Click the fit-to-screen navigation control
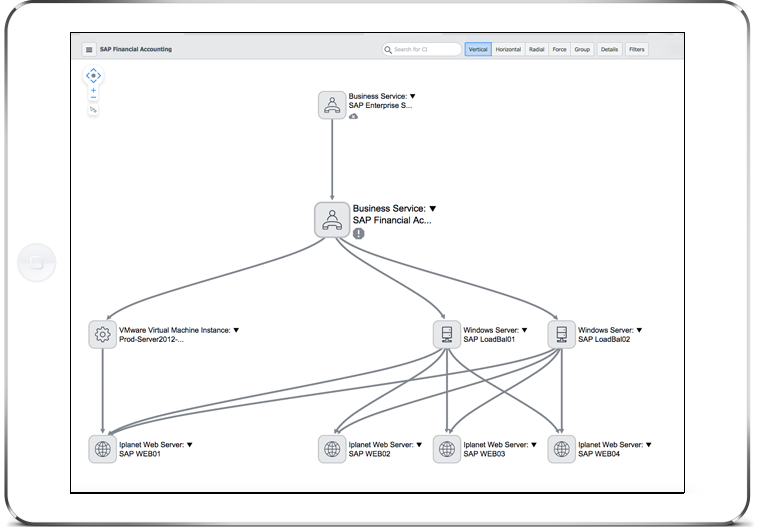760x527 pixels. [x=93, y=76]
